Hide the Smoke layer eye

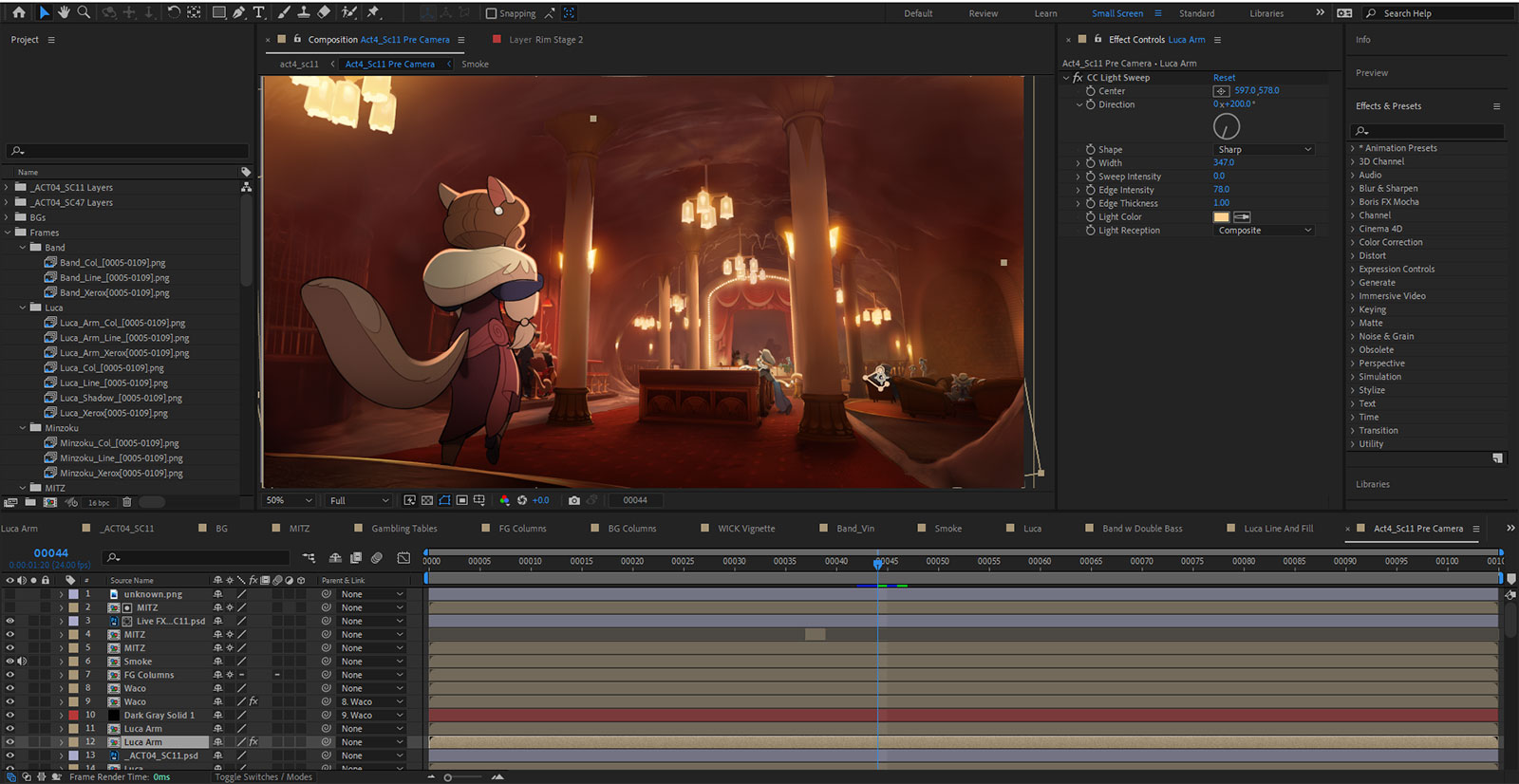point(9,662)
